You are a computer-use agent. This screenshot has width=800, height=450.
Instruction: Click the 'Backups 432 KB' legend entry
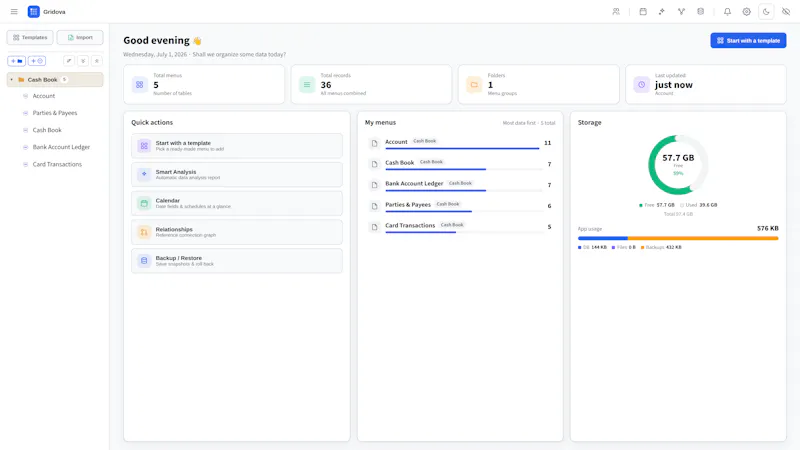point(661,247)
